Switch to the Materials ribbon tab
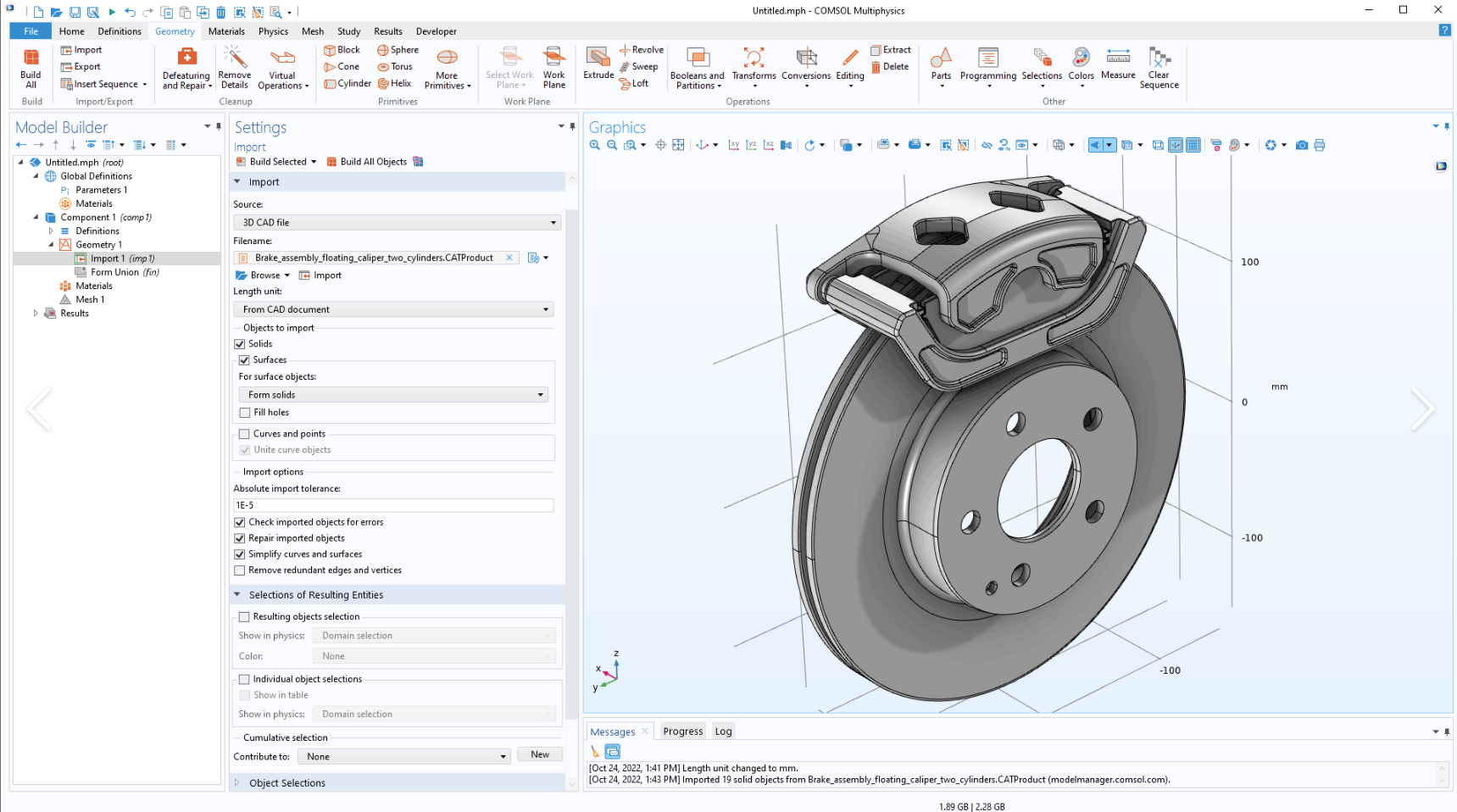Image resolution: width=1457 pixels, height=812 pixels. 226,31
